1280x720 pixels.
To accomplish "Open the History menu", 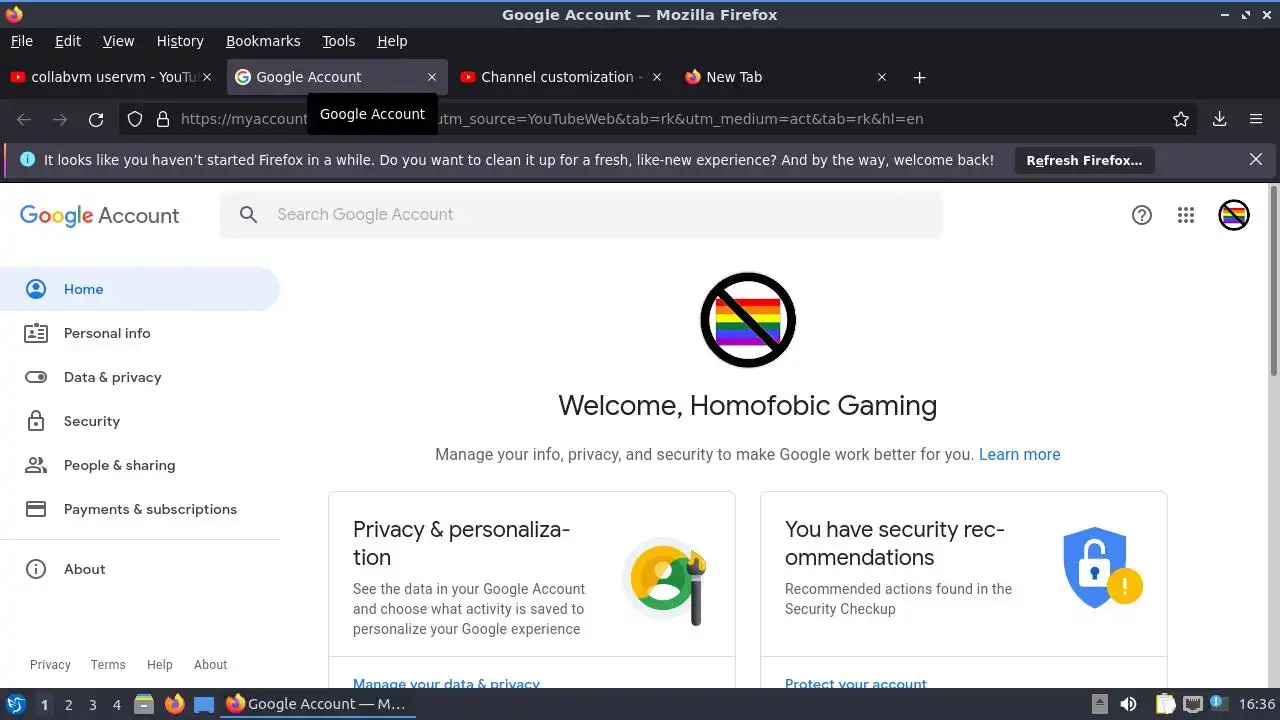I will pyautogui.click(x=180, y=41).
